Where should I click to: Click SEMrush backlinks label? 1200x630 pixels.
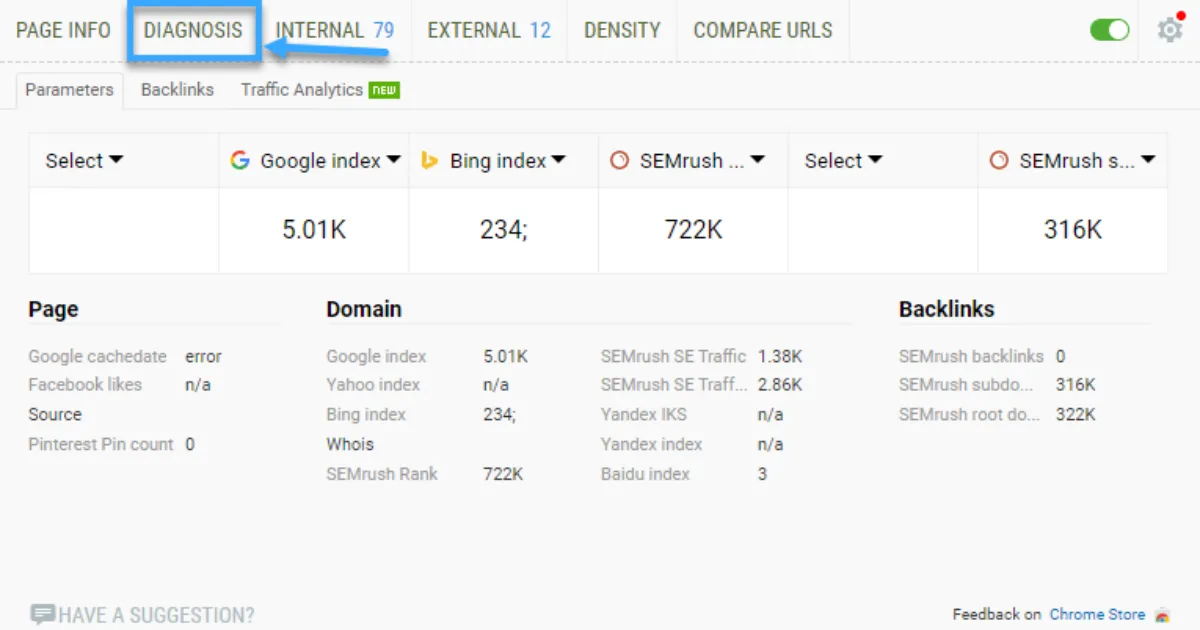pyautogui.click(x=971, y=356)
